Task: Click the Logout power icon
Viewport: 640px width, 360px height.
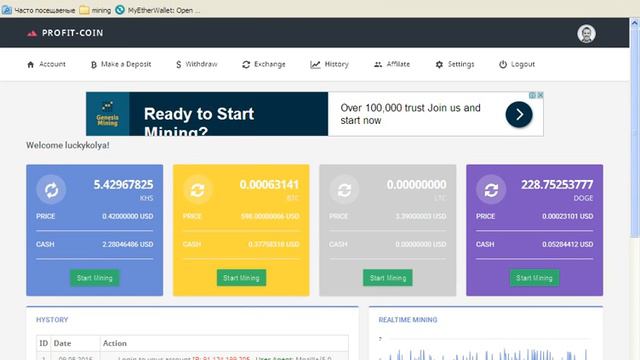Action: coord(503,64)
